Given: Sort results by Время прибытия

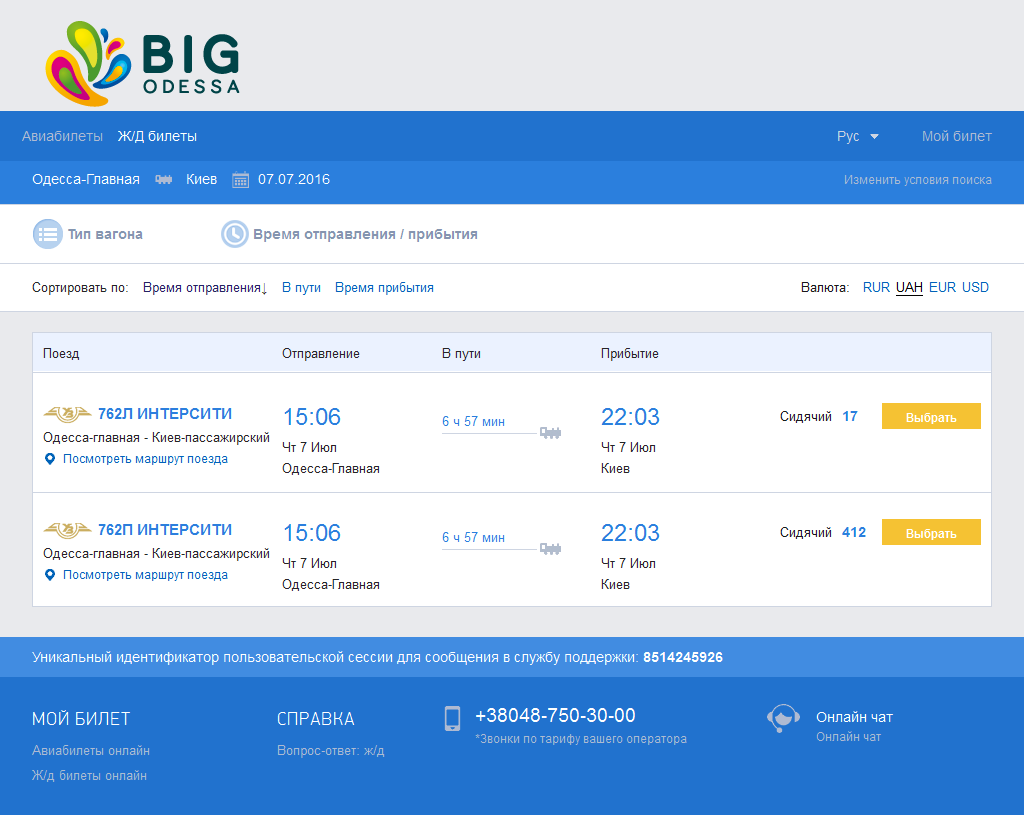Looking at the screenshot, I should [384, 288].
